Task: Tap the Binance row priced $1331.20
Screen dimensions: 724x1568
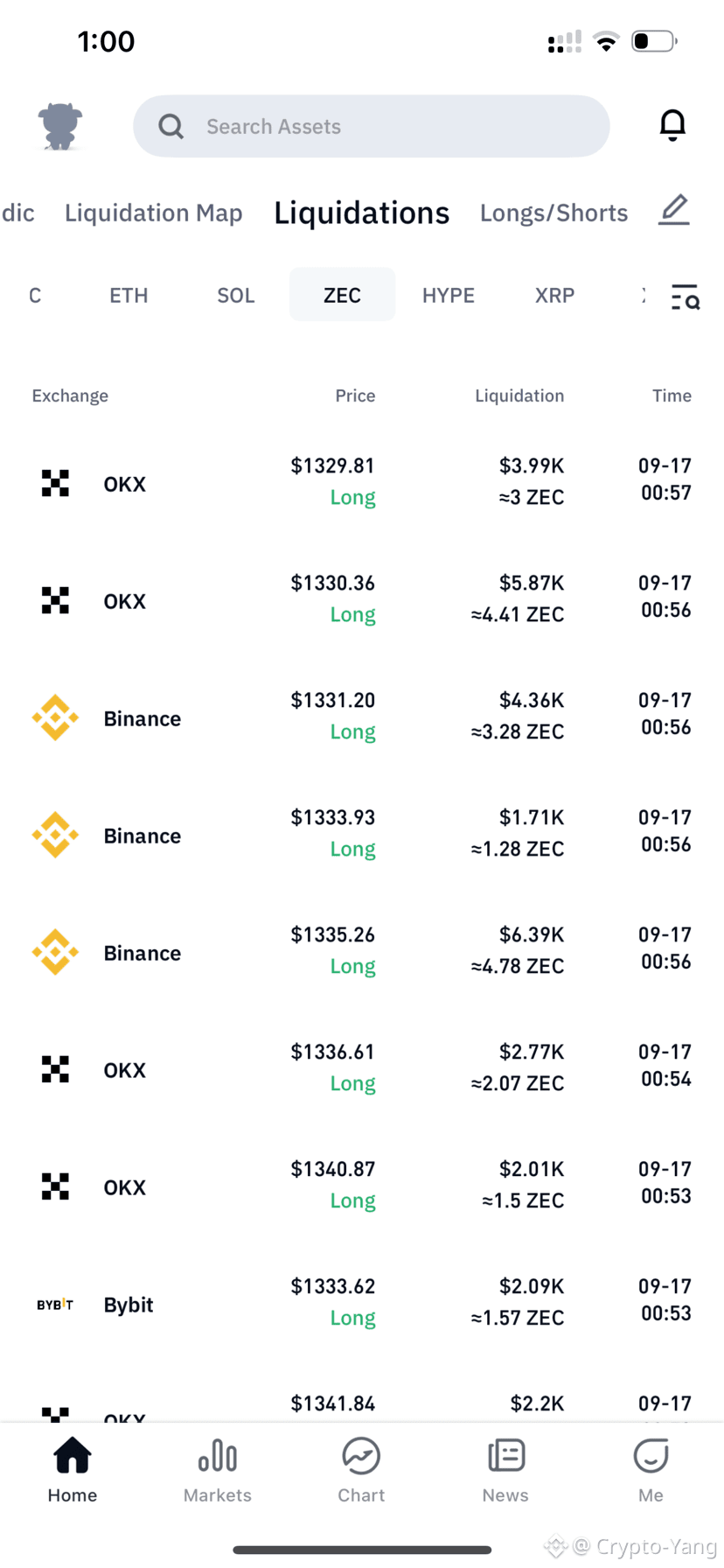Action: coord(362,717)
